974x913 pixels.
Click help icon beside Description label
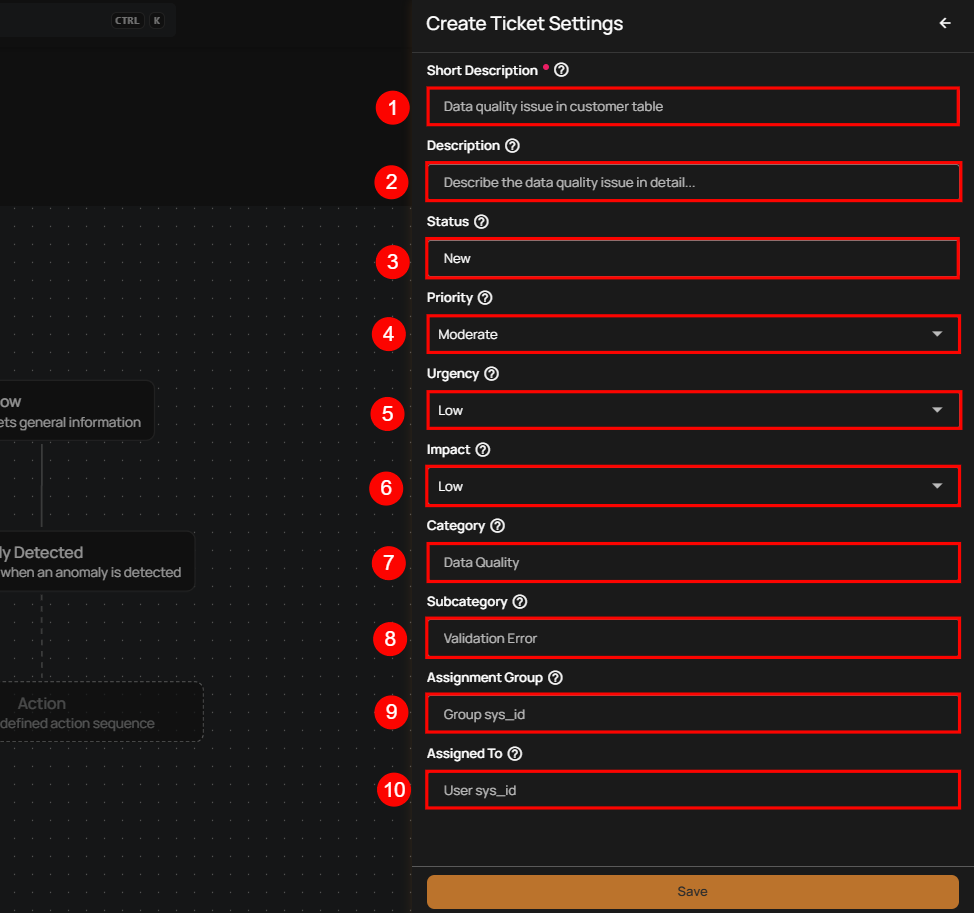512,146
